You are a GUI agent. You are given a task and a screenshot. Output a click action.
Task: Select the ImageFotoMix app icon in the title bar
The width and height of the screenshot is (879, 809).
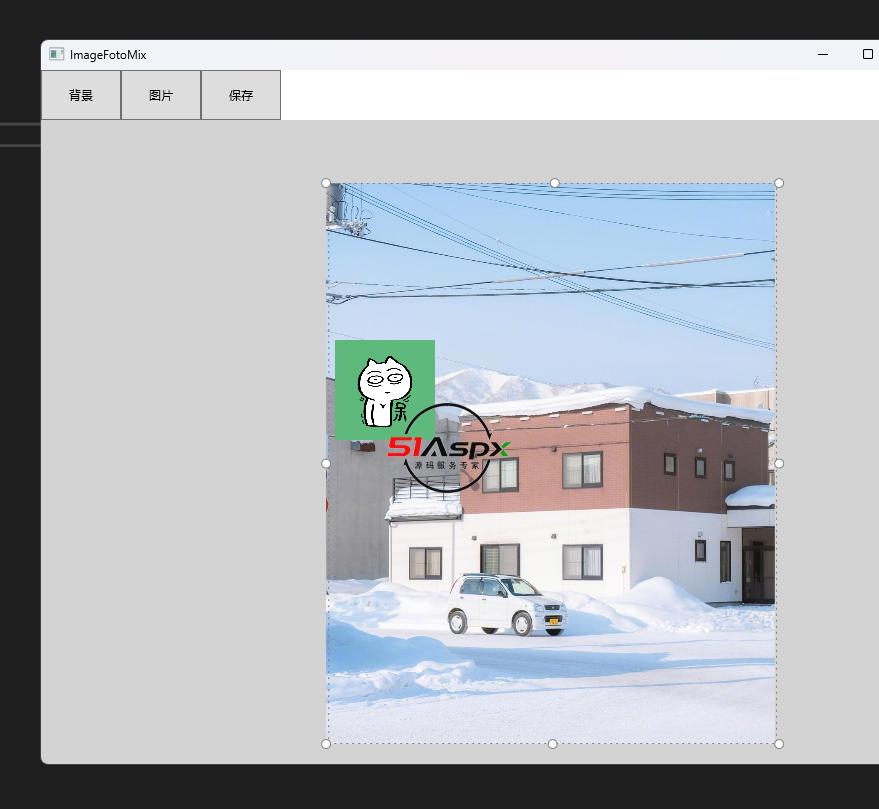(56, 54)
